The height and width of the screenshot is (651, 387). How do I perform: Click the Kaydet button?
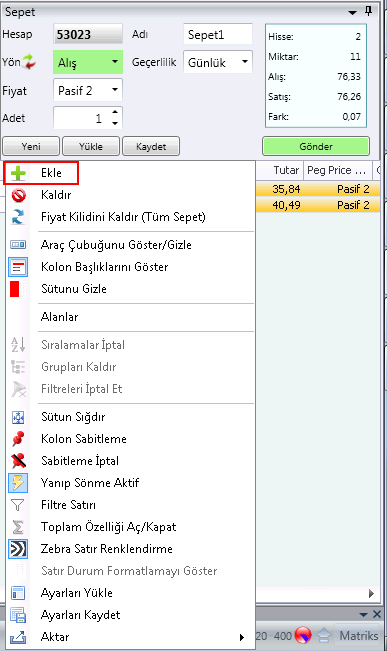(151, 147)
